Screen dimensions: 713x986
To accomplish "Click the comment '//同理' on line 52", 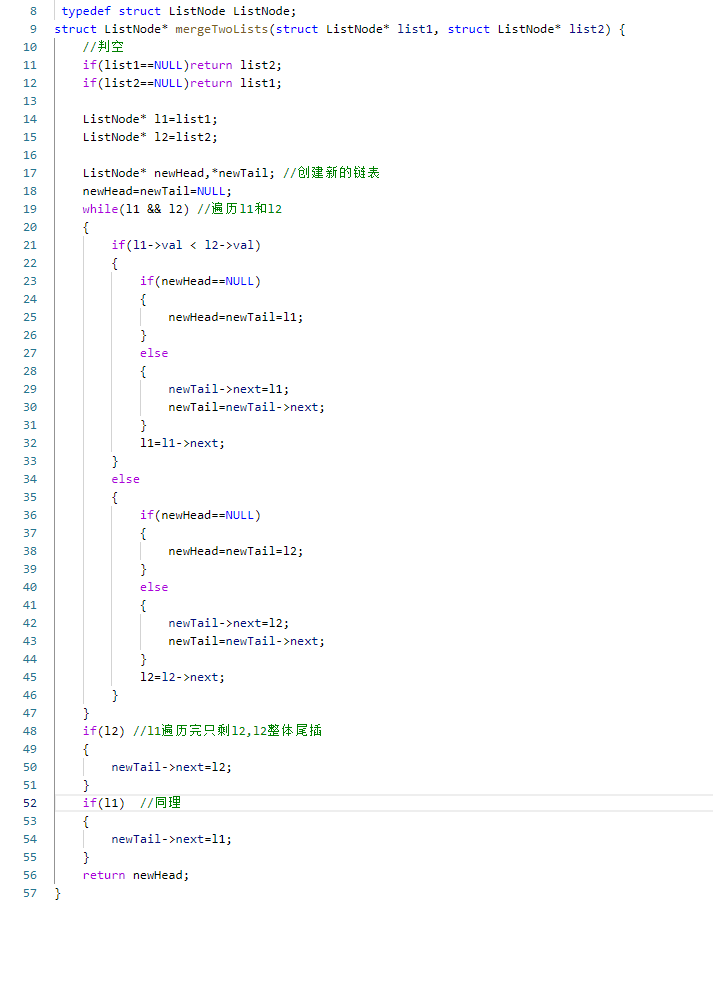I will coord(160,803).
